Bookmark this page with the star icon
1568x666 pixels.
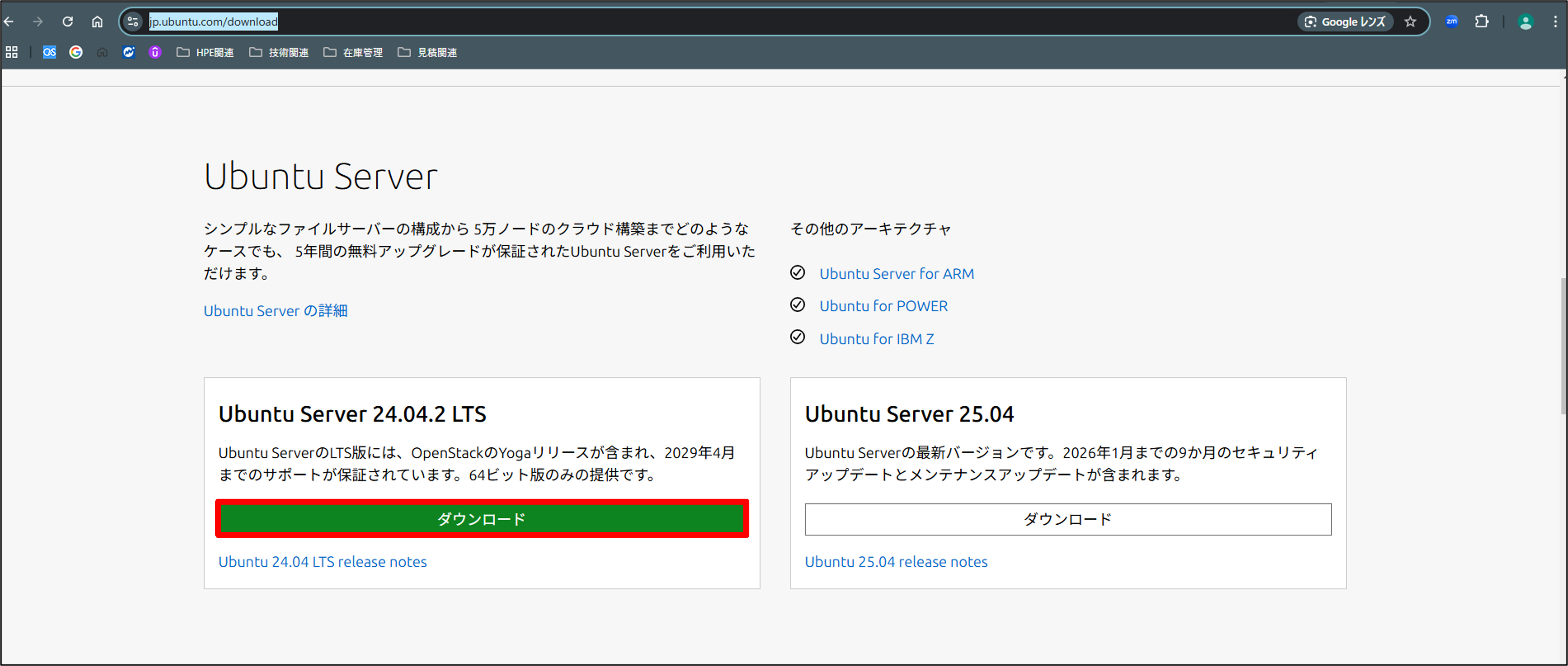coord(1411,22)
